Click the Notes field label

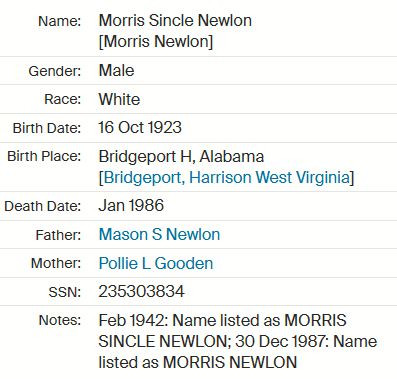(60, 320)
